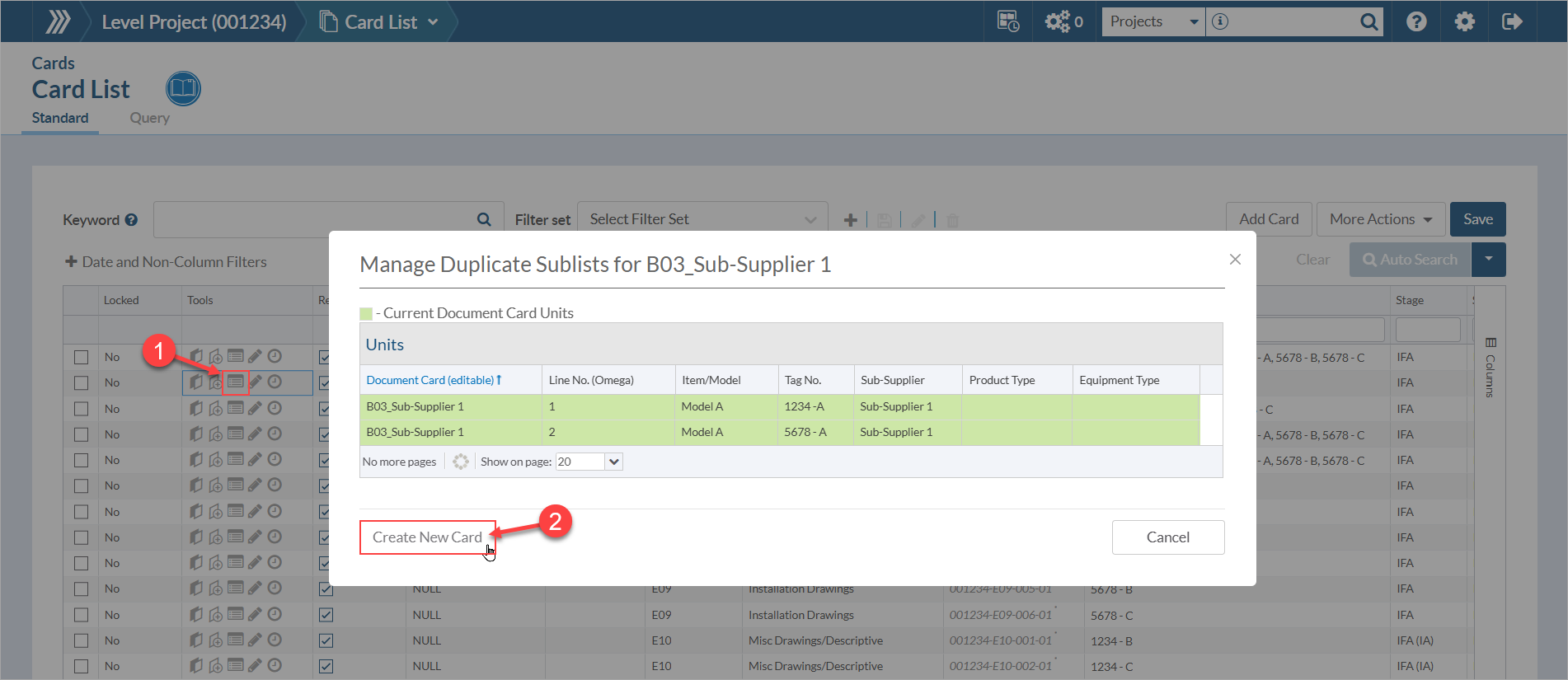
Task: Open the schedule dashboard icon in top bar
Action: [x=1007, y=21]
